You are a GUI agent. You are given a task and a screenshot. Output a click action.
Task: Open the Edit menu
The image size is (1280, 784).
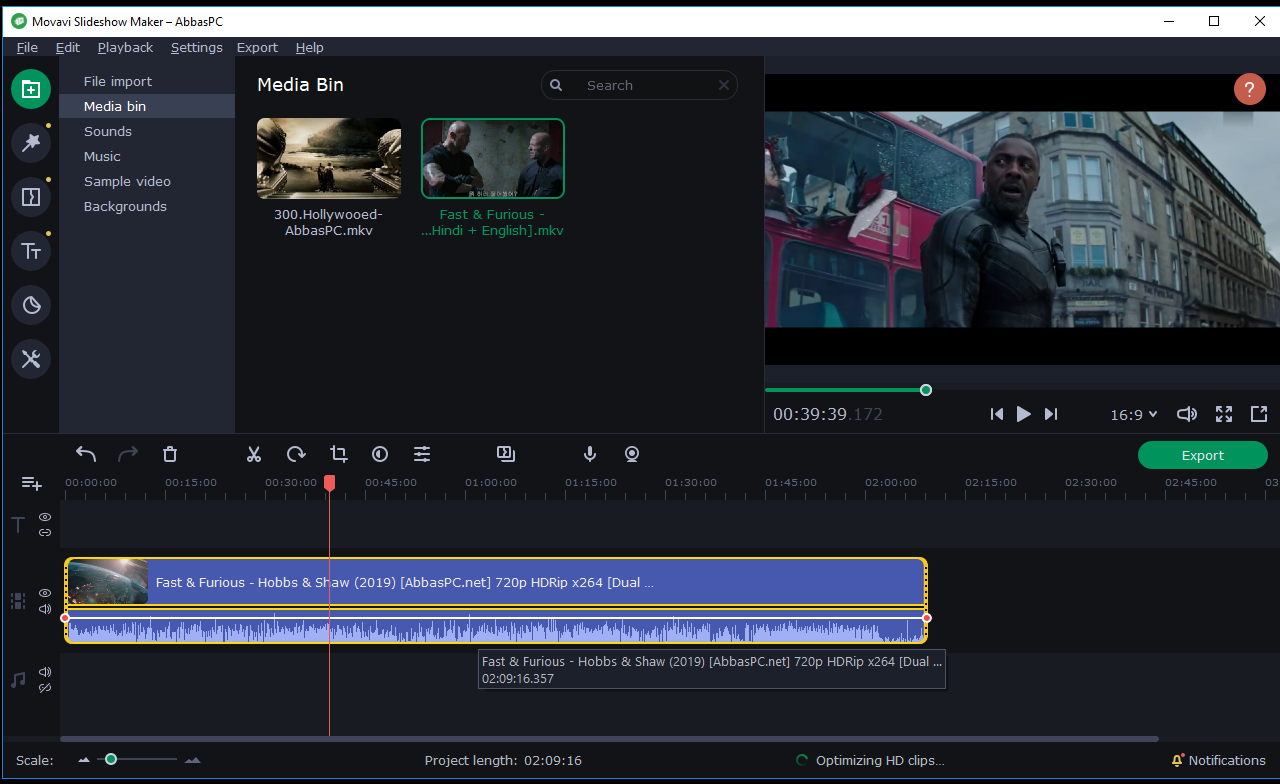(68, 47)
